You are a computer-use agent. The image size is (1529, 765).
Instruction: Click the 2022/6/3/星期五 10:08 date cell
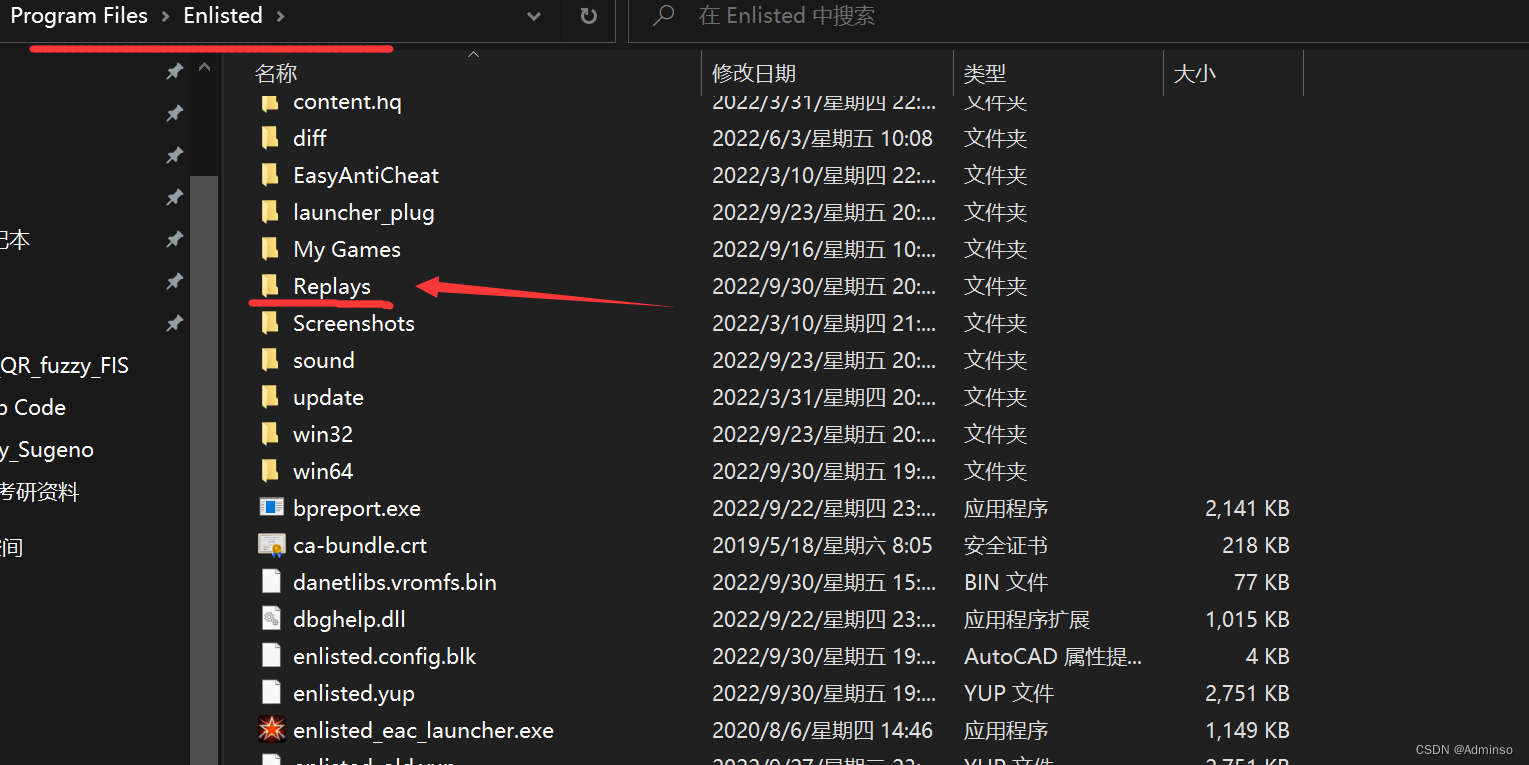822,138
